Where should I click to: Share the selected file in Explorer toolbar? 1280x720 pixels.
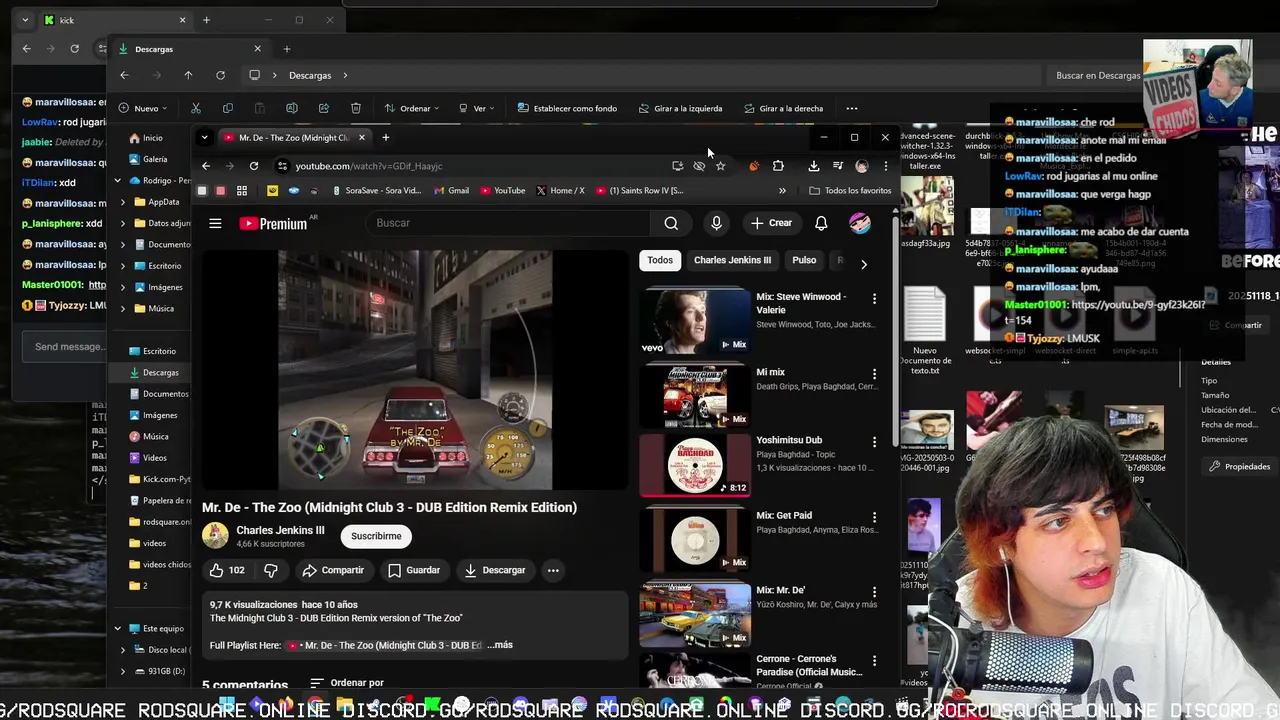coord(324,108)
